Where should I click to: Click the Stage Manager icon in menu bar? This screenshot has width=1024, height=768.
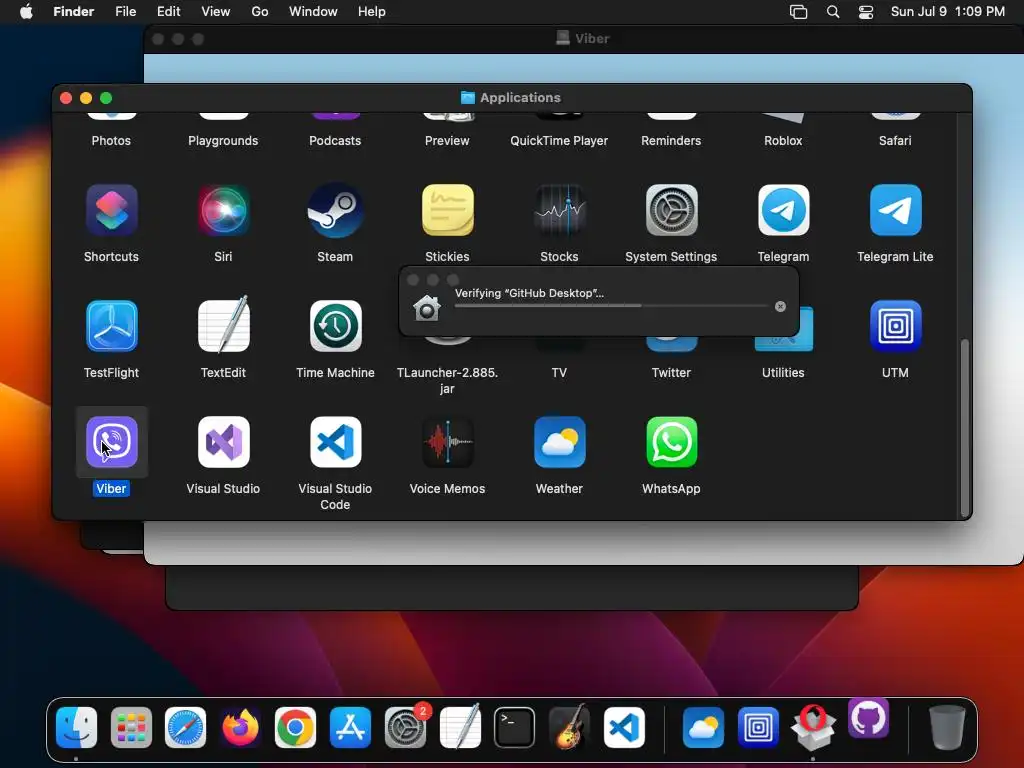click(798, 12)
